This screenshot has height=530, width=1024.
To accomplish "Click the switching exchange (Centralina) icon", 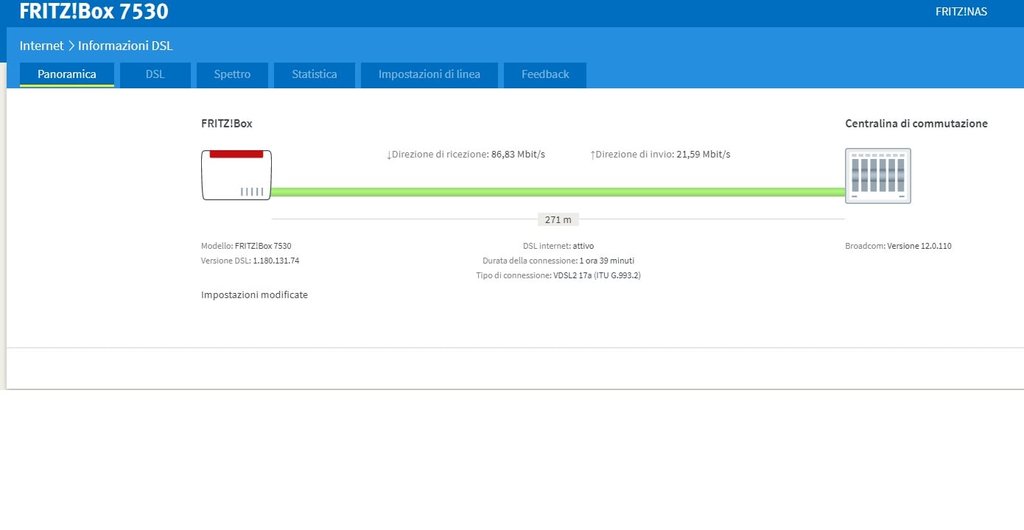I will (878, 176).
